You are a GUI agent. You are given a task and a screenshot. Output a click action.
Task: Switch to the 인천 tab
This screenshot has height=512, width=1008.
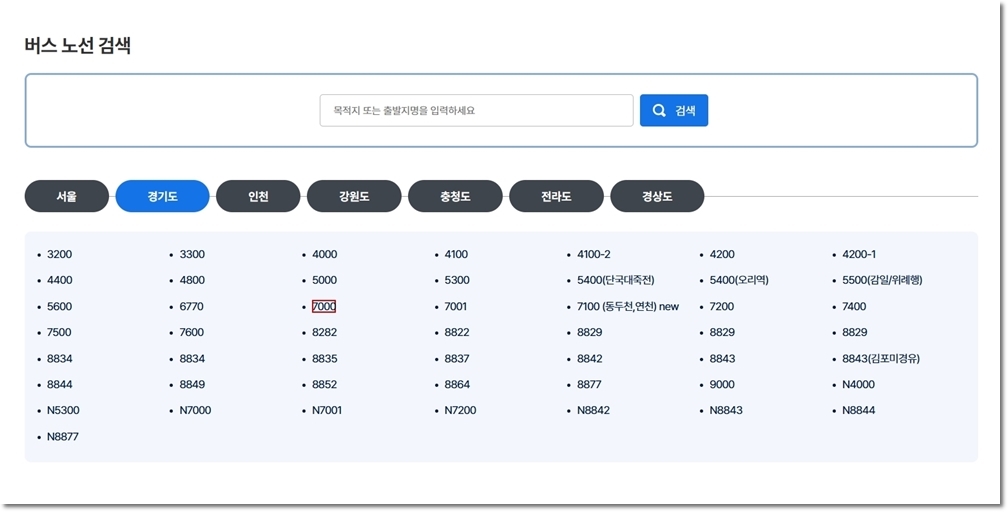point(258,197)
